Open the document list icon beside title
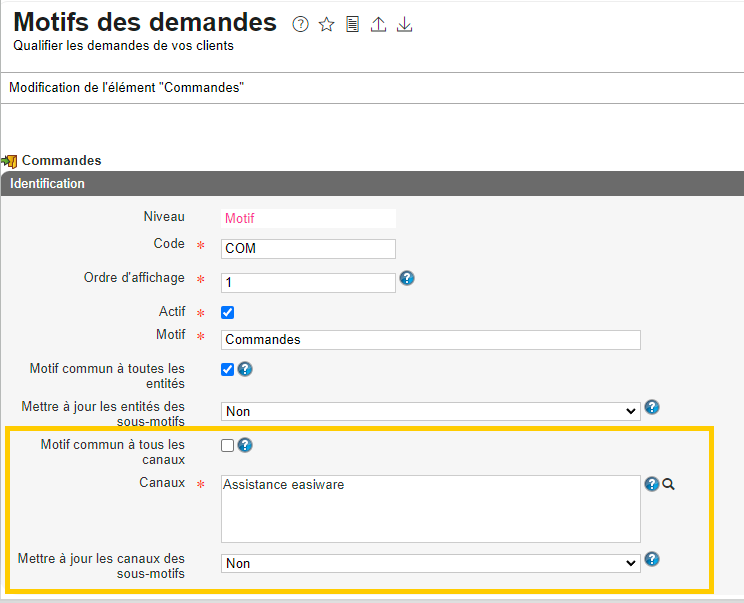Image resolution: width=744 pixels, height=603 pixels. click(x=352, y=24)
